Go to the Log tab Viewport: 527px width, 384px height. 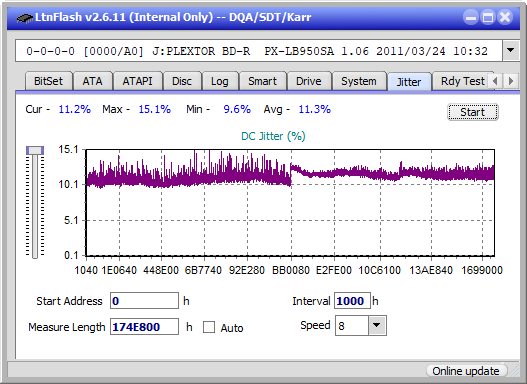219,81
